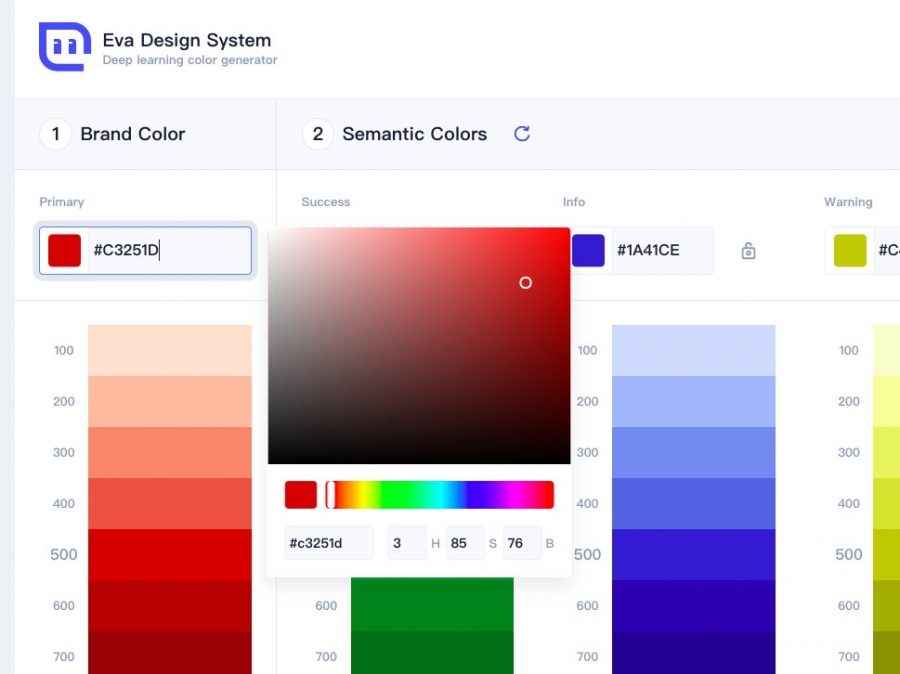Click the Warning yellow-green color swatch
The width and height of the screenshot is (900, 674).
850,250
